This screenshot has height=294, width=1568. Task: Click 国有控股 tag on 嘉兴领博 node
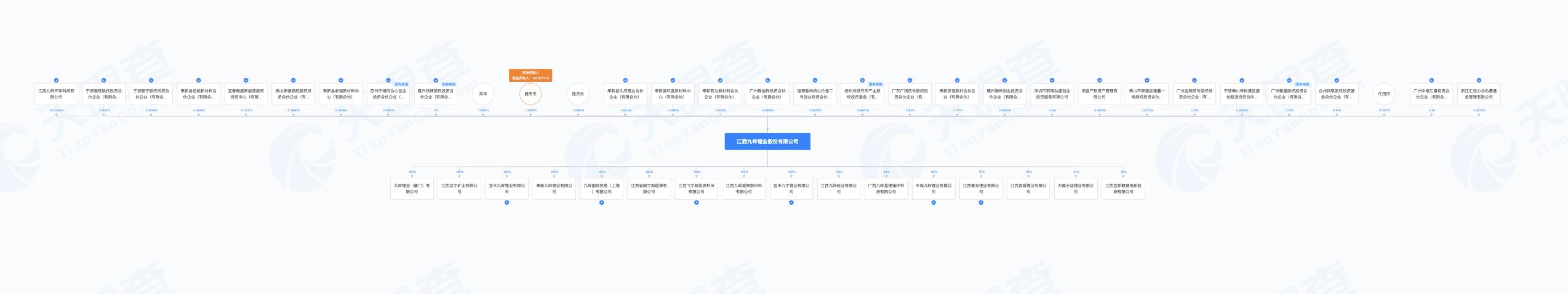tap(449, 84)
